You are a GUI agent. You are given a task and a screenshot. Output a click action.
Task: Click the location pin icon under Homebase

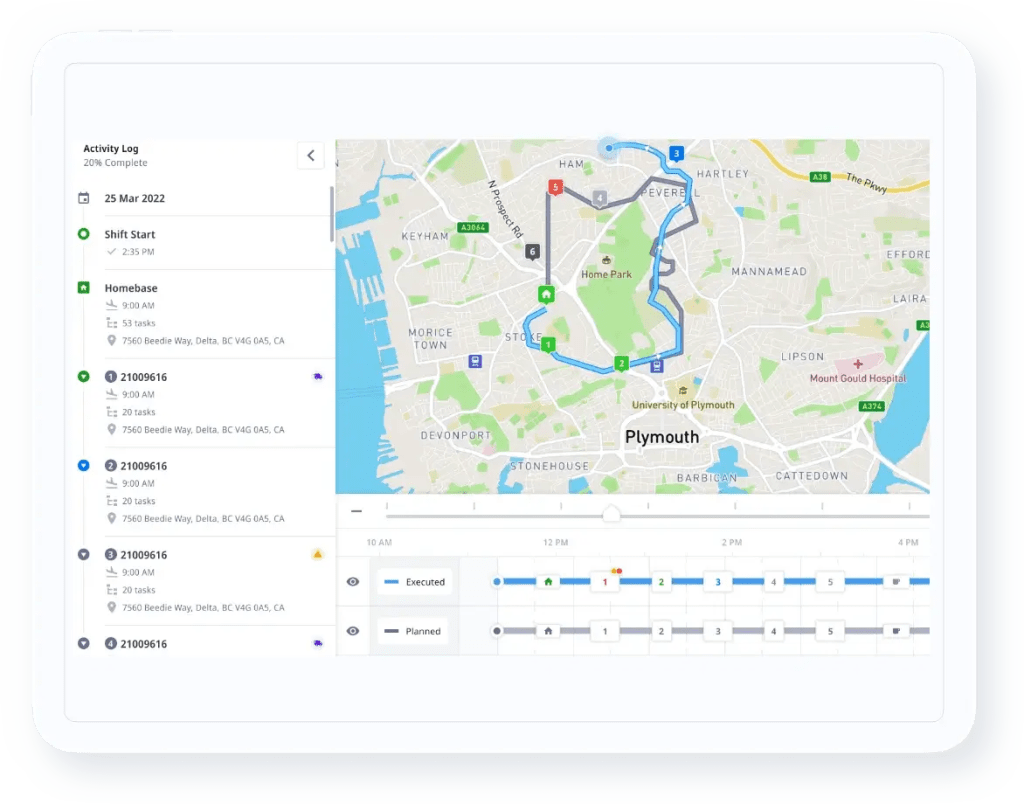click(110, 341)
